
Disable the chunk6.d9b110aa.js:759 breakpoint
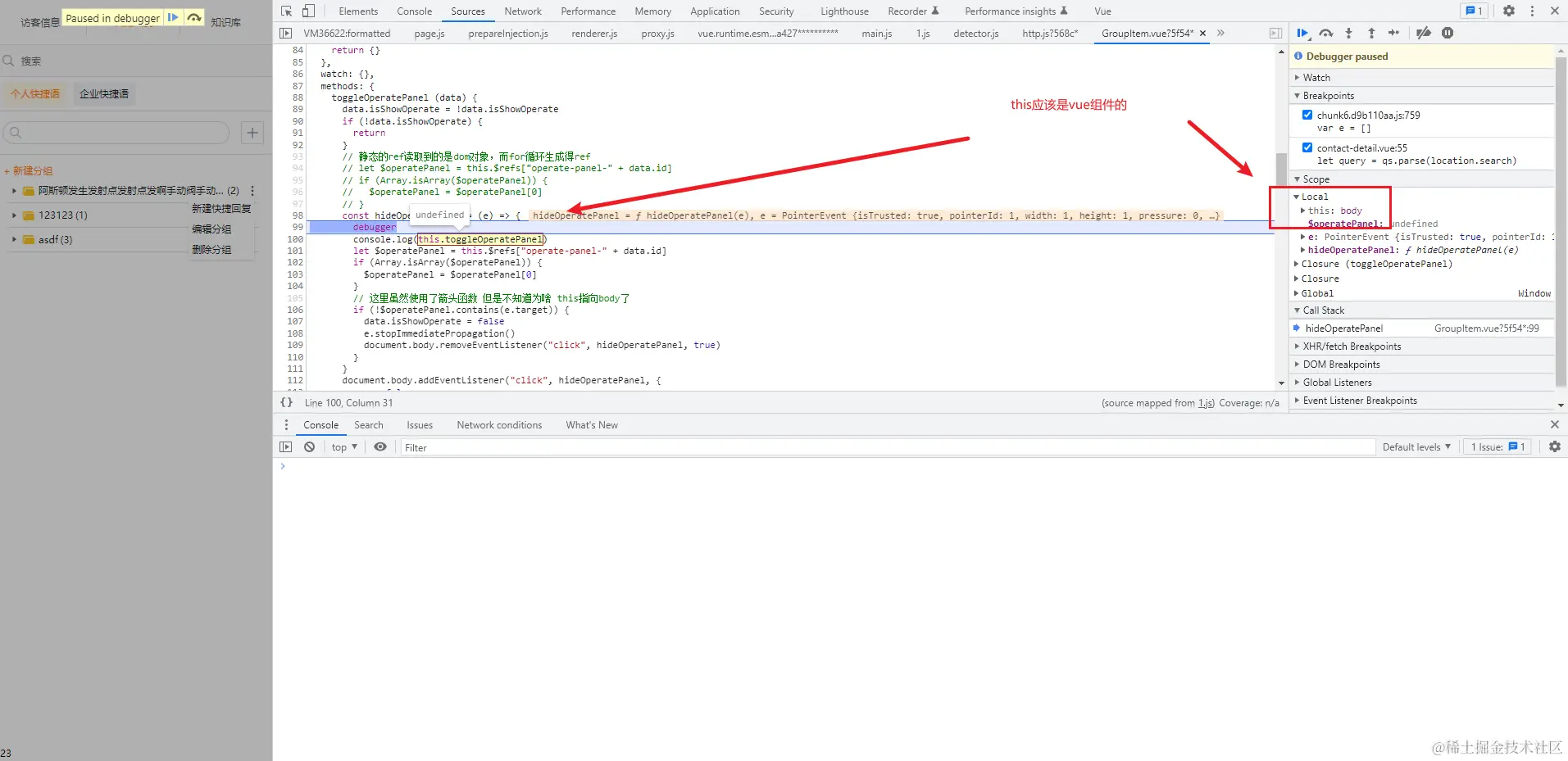(x=1307, y=115)
